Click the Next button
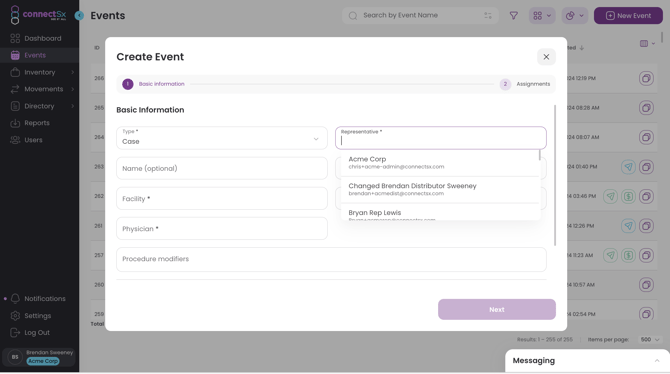 tap(497, 309)
